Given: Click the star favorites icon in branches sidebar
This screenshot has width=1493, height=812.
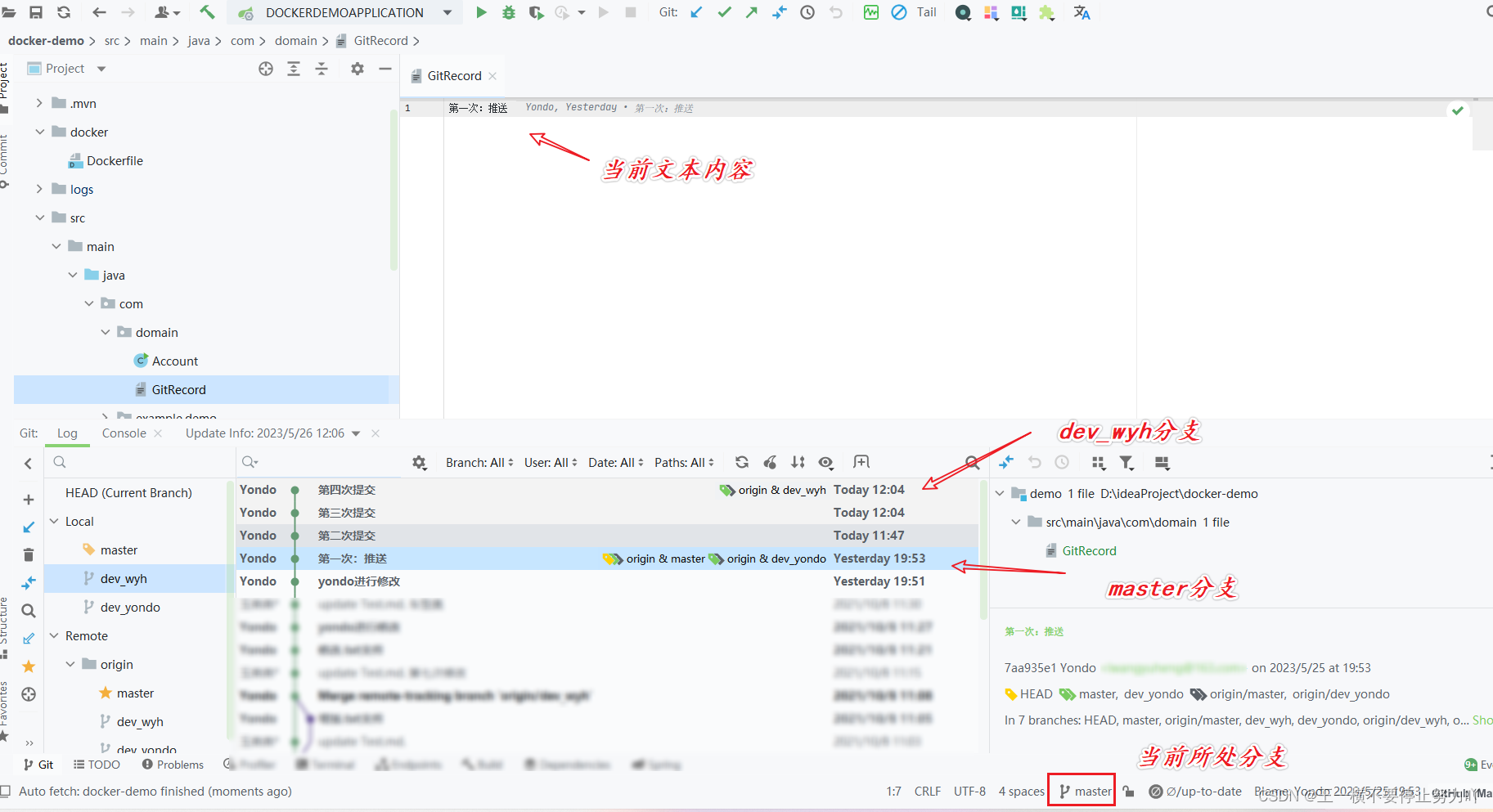Looking at the screenshot, I should point(29,666).
